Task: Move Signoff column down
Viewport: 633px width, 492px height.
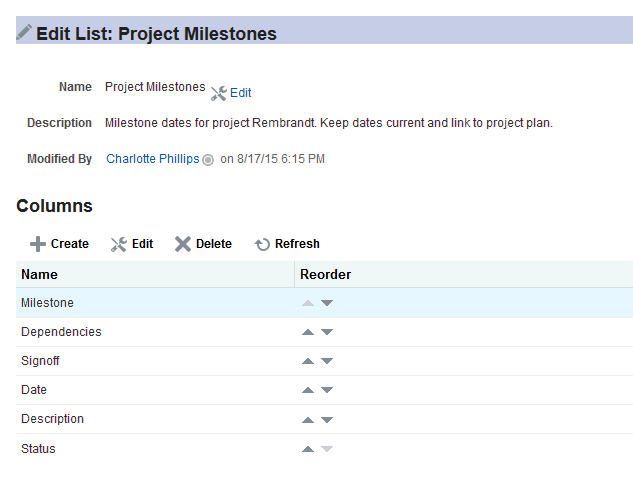Action: point(327,361)
